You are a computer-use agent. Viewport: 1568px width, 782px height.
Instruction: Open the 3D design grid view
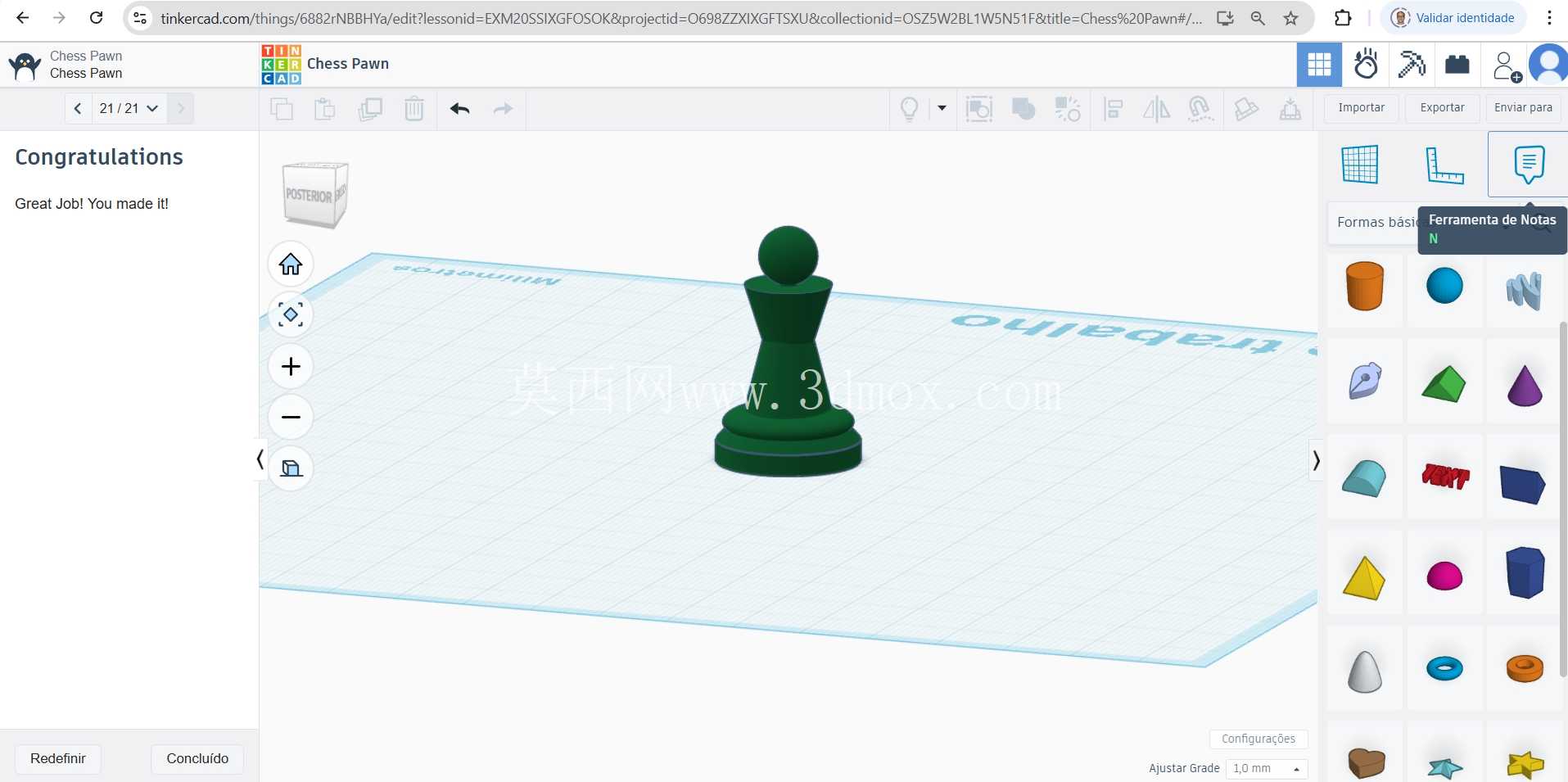pyautogui.click(x=1319, y=65)
